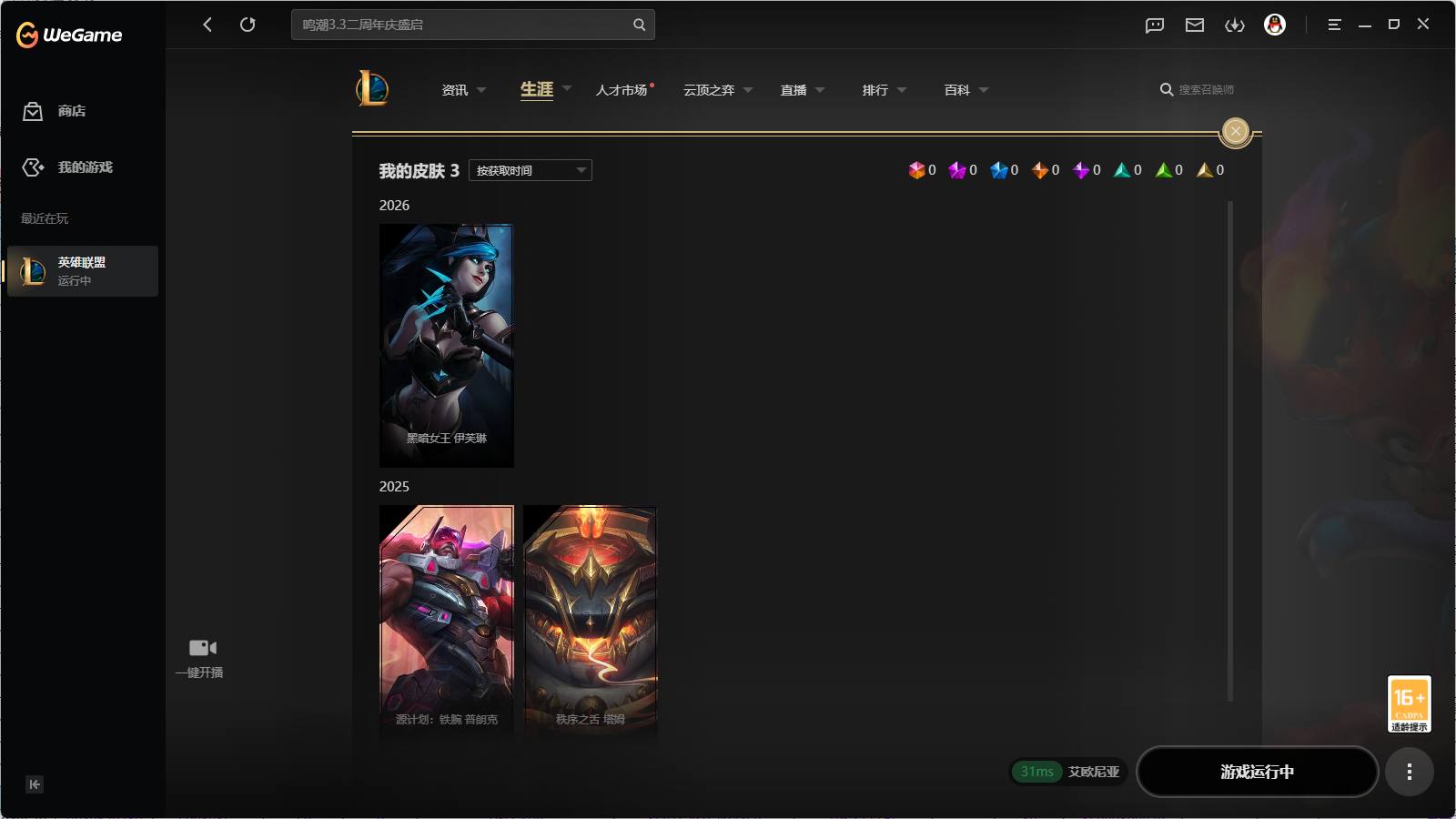Open the 云顶之弈 tab
This screenshot has height=819, width=1456.
pyautogui.click(x=709, y=90)
